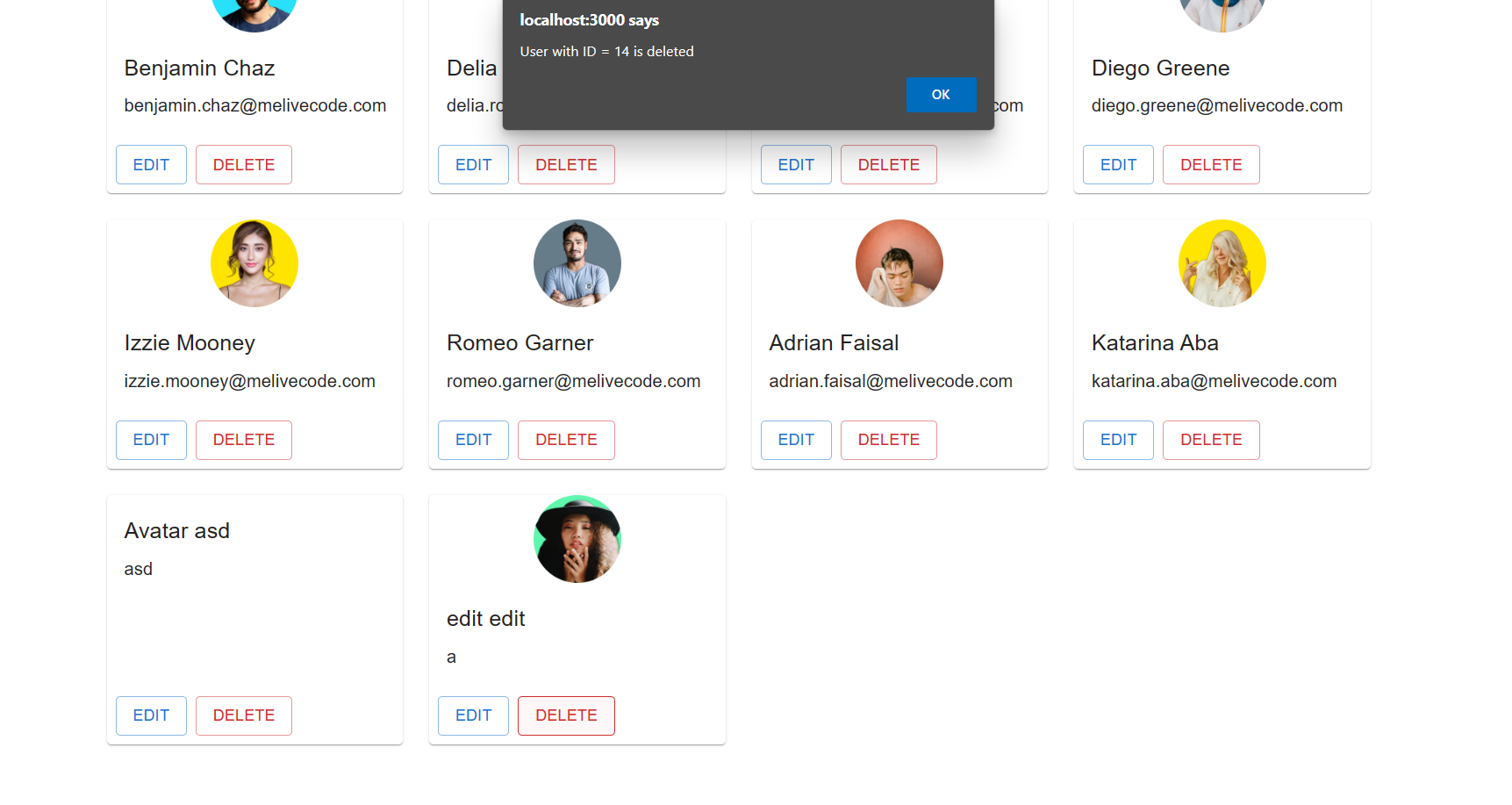Edit the edit edit user card
Viewport: 1512px width, 805px height.
coord(473,715)
